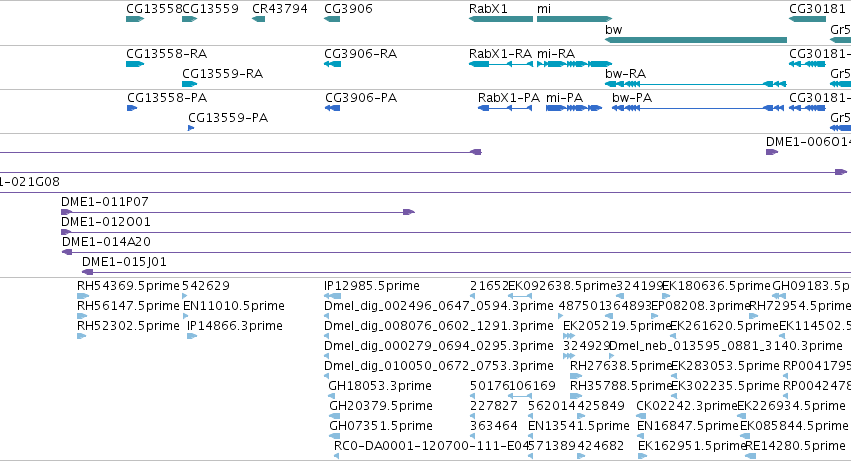
Task: Select the CG3906-RA transcript label
Action: coord(360,54)
